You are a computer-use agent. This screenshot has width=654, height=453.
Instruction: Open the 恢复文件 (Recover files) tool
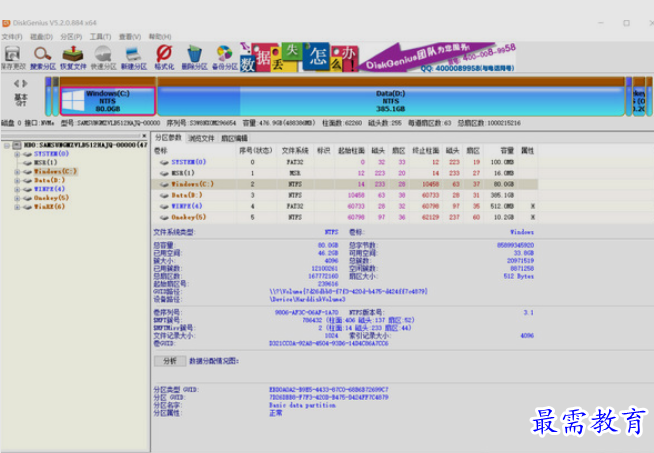[73, 58]
